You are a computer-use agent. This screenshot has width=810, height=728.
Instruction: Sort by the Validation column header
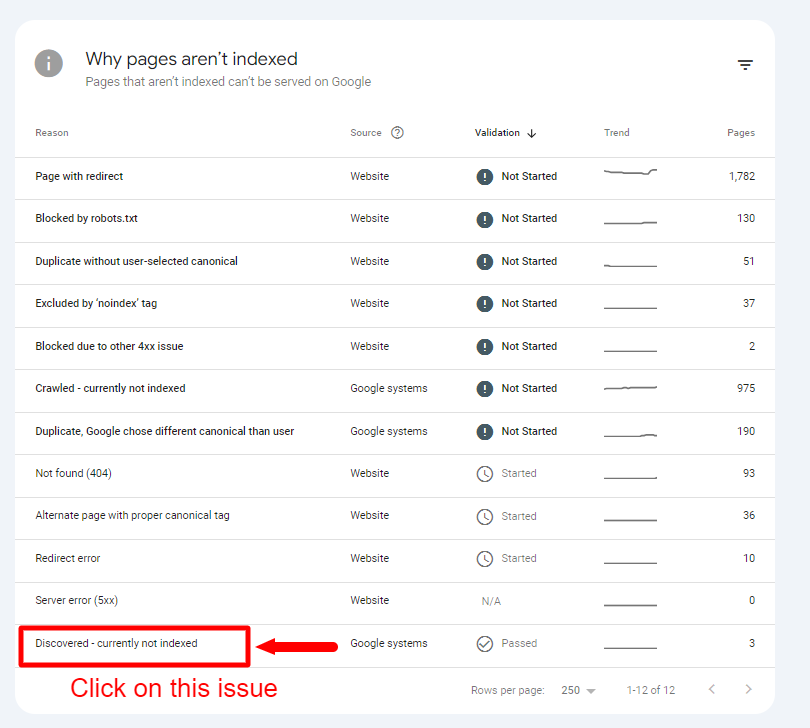click(497, 133)
